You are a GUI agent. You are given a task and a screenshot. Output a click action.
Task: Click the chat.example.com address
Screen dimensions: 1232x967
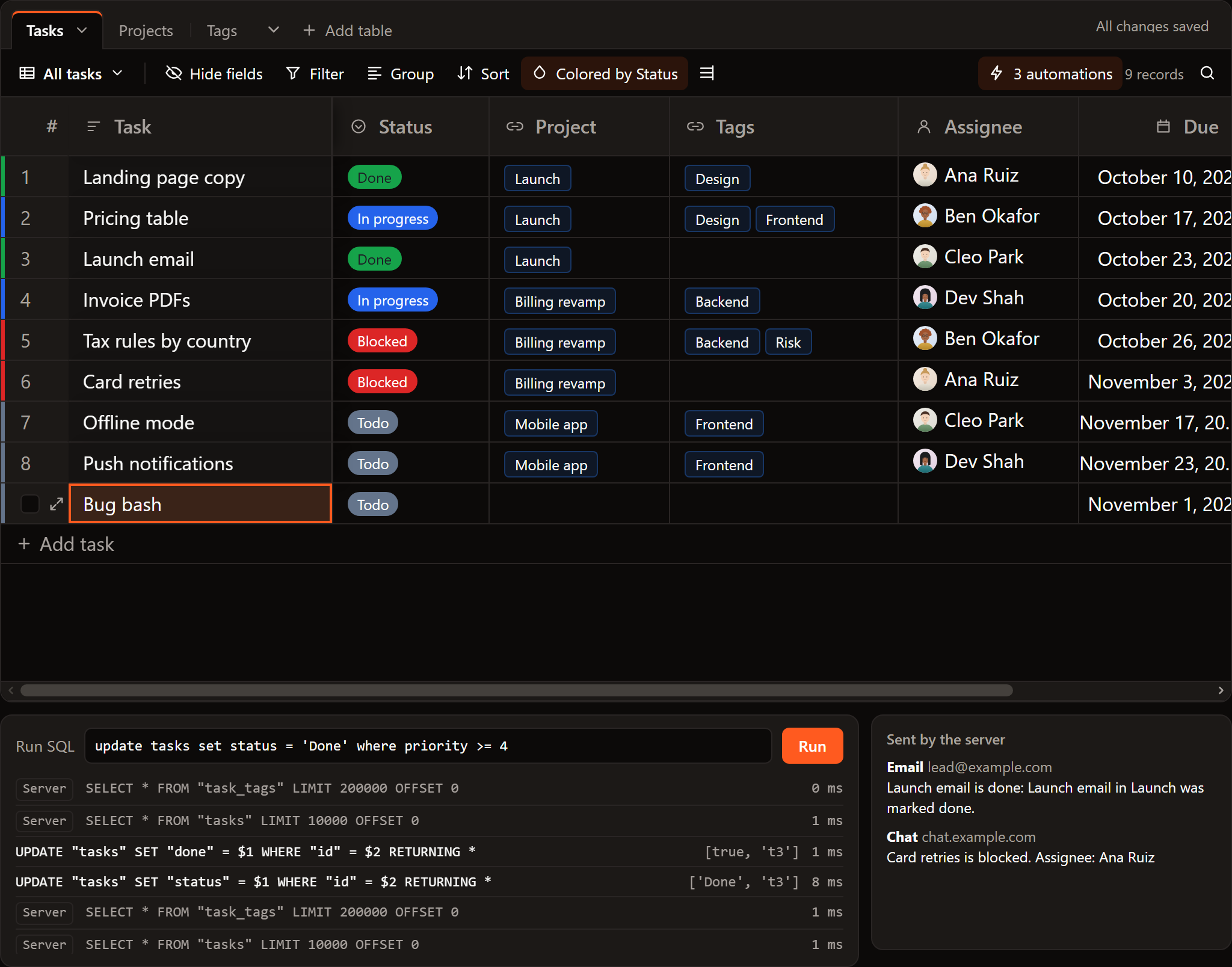pyautogui.click(x=979, y=837)
